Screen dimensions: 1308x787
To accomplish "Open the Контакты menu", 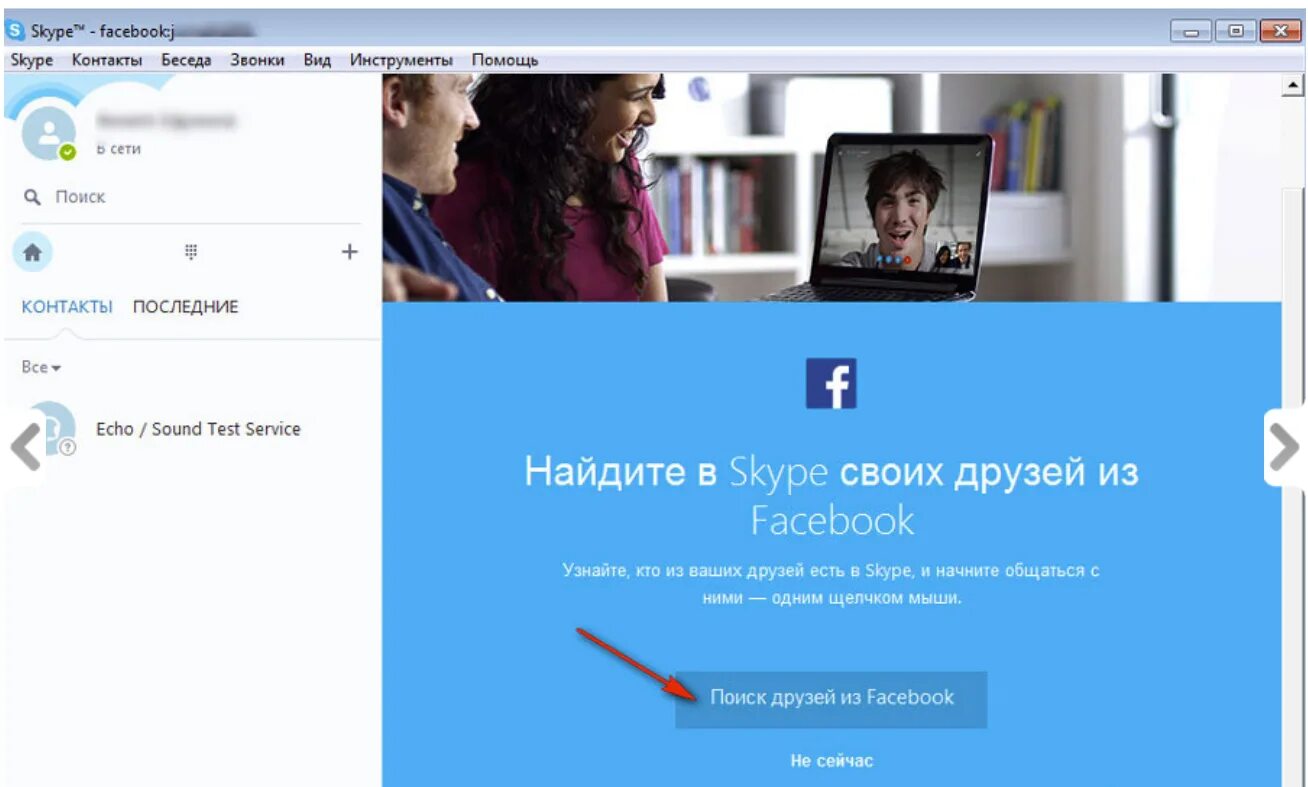I will [106, 60].
